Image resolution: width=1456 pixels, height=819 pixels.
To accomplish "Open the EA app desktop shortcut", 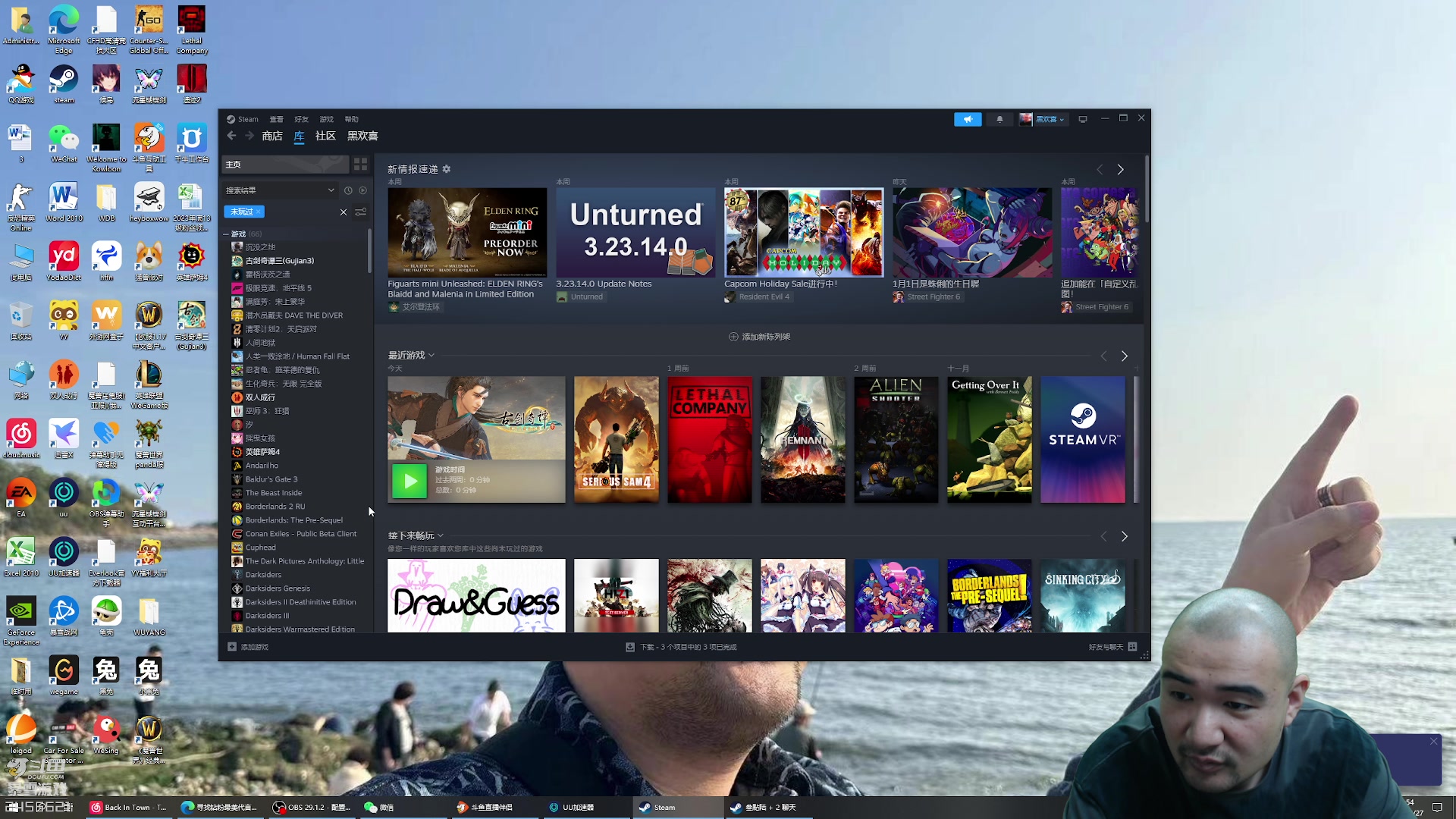I will [21, 498].
